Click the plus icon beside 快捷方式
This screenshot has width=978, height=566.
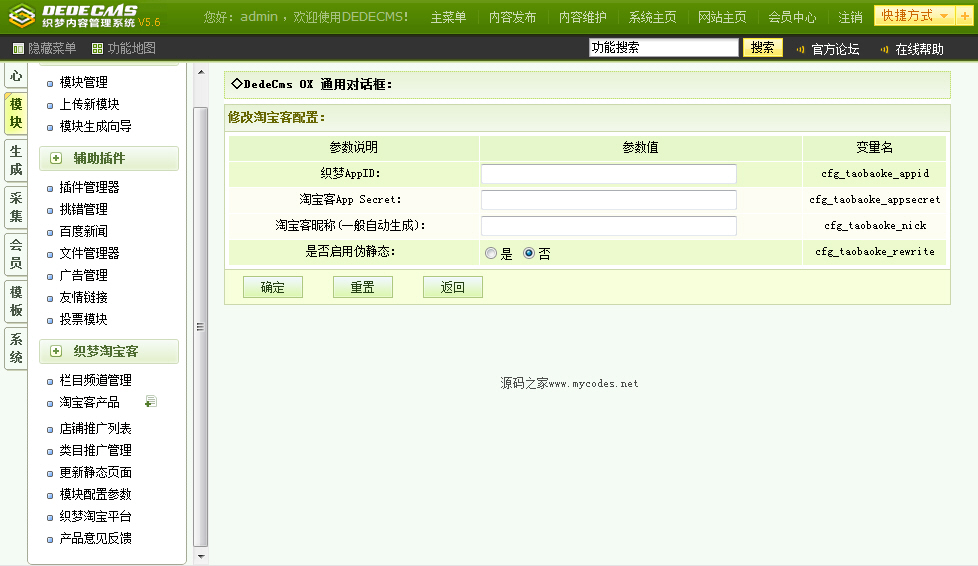point(964,16)
